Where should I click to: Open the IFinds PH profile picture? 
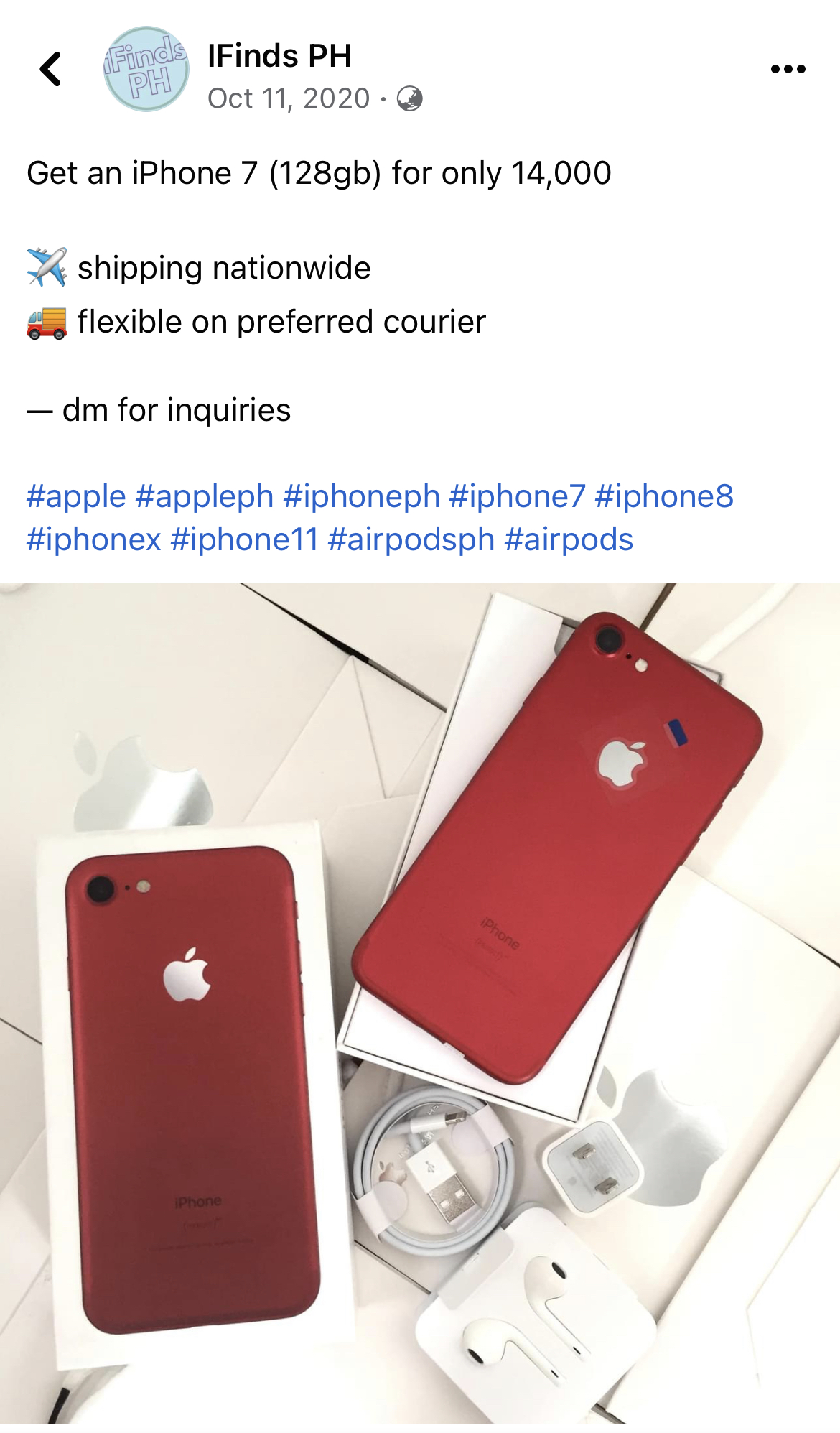[x=146, y=70]
